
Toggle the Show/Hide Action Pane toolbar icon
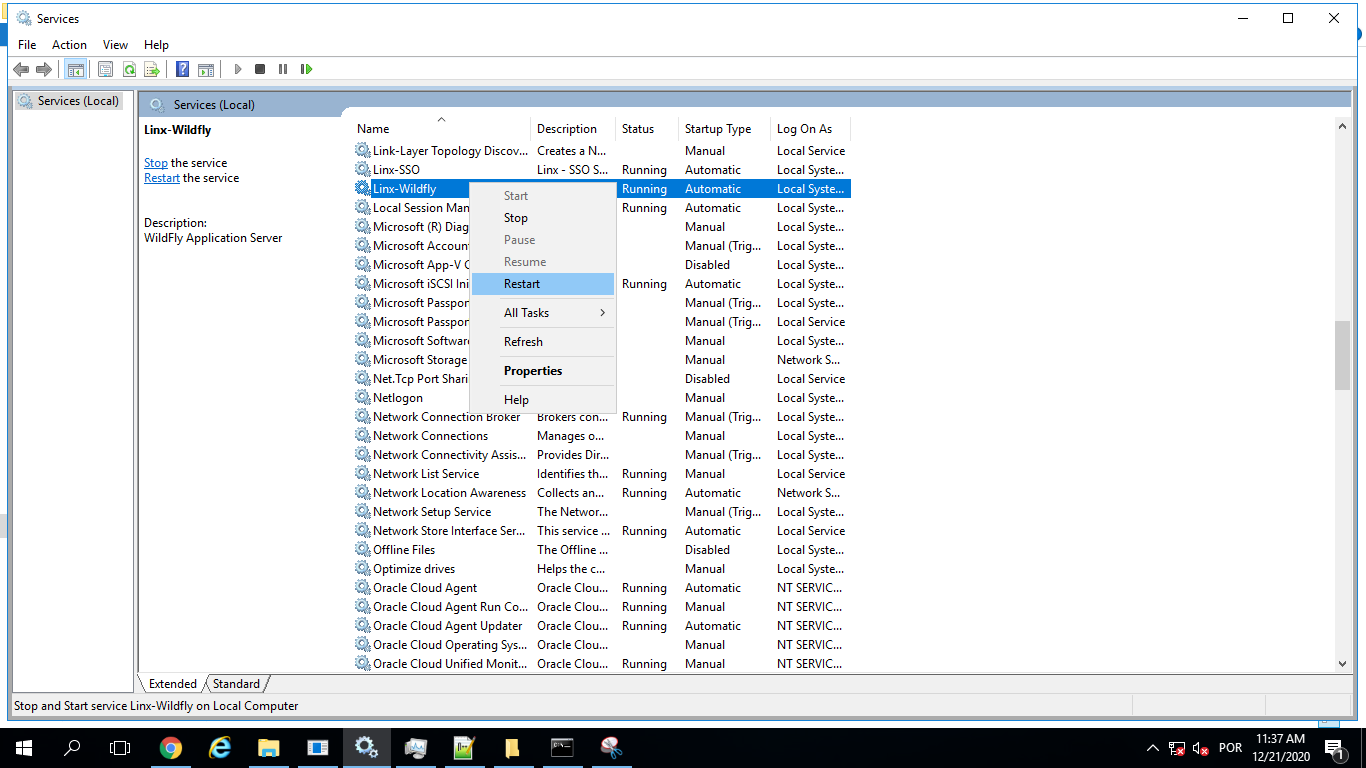(206, 69)
